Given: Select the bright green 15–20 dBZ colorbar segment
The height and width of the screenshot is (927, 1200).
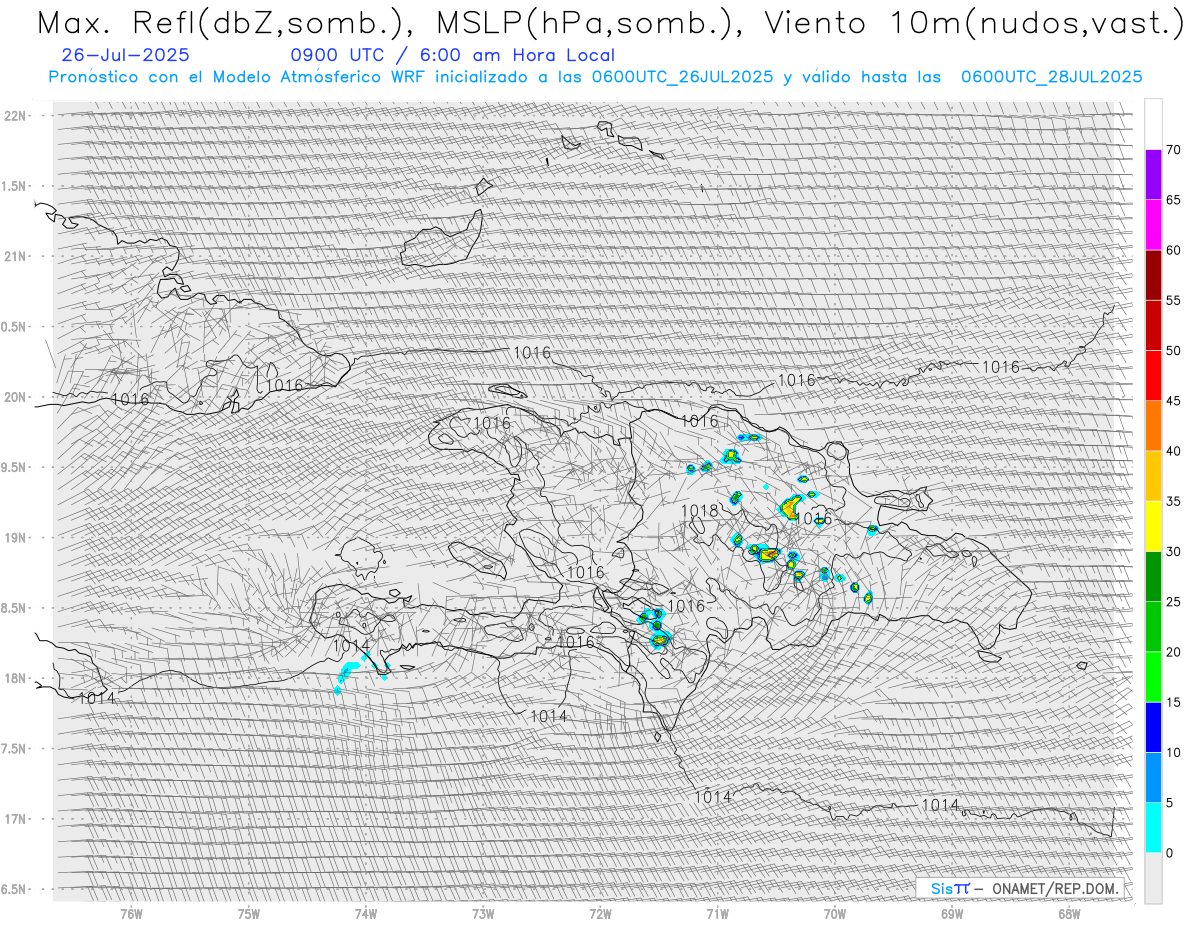Looking at the screenshot, I should (1153, 677).
